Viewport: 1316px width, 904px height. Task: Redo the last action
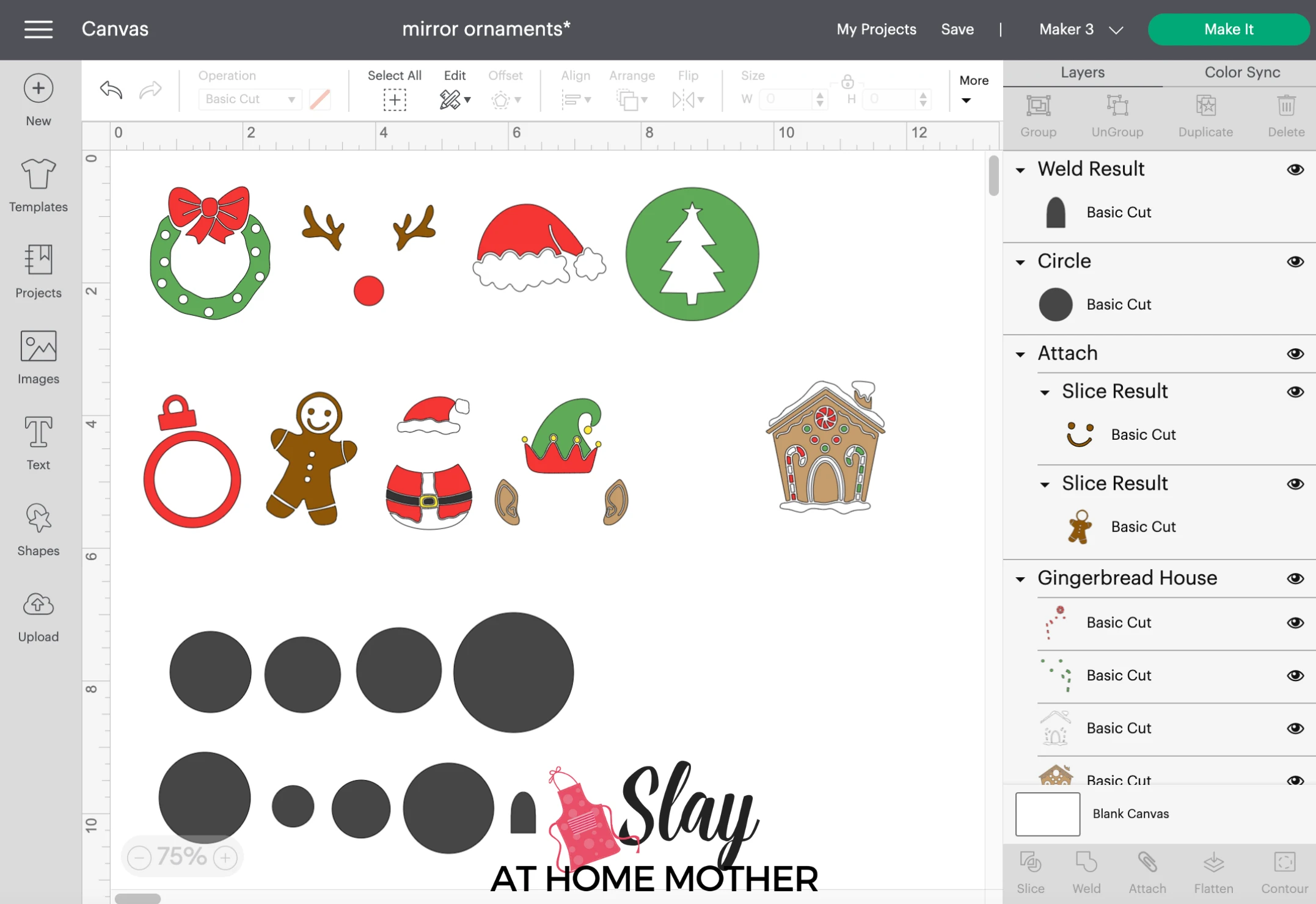pos(150,90)
